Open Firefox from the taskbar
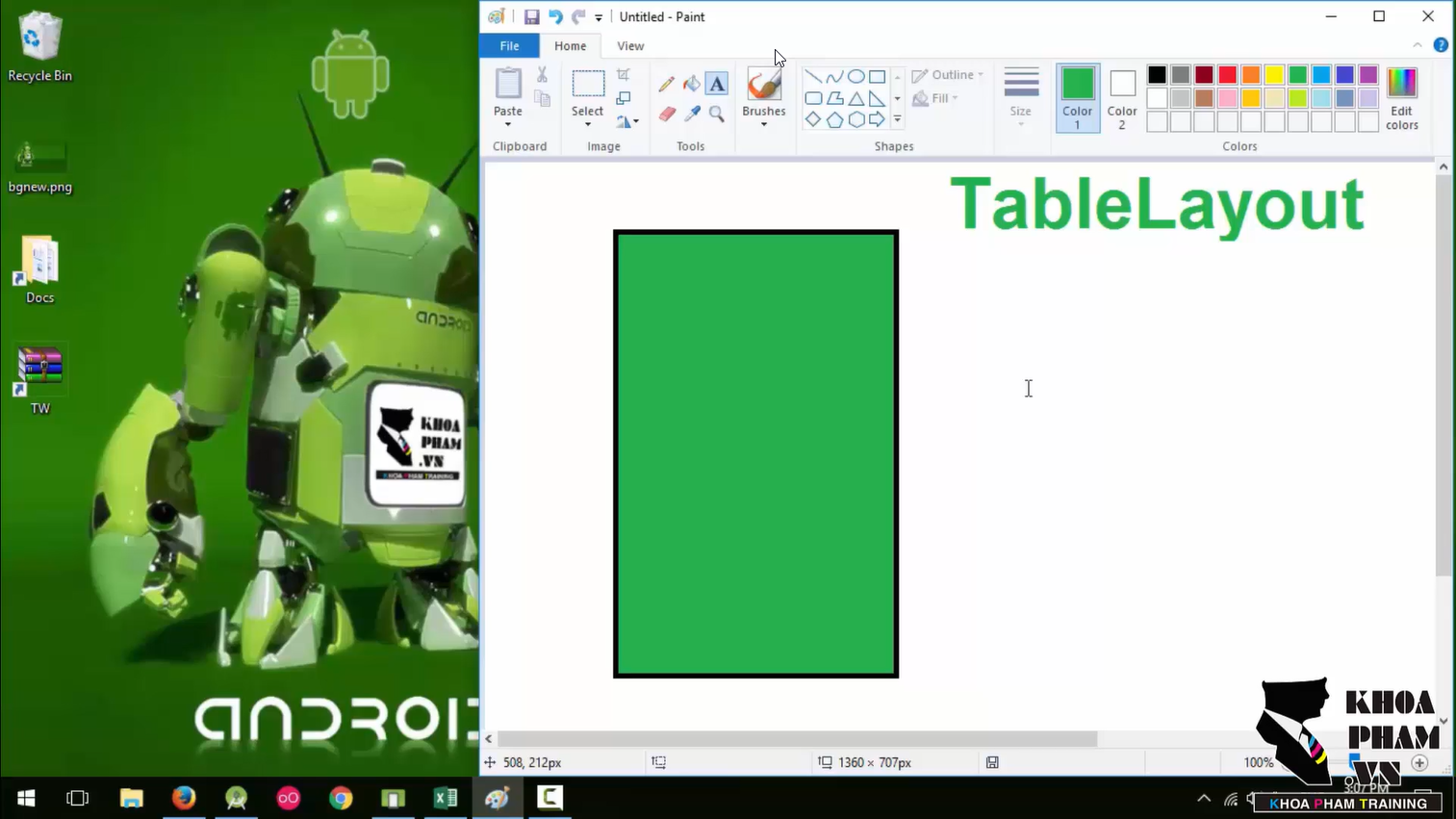The image size is (1456, 819). (184, 798)
